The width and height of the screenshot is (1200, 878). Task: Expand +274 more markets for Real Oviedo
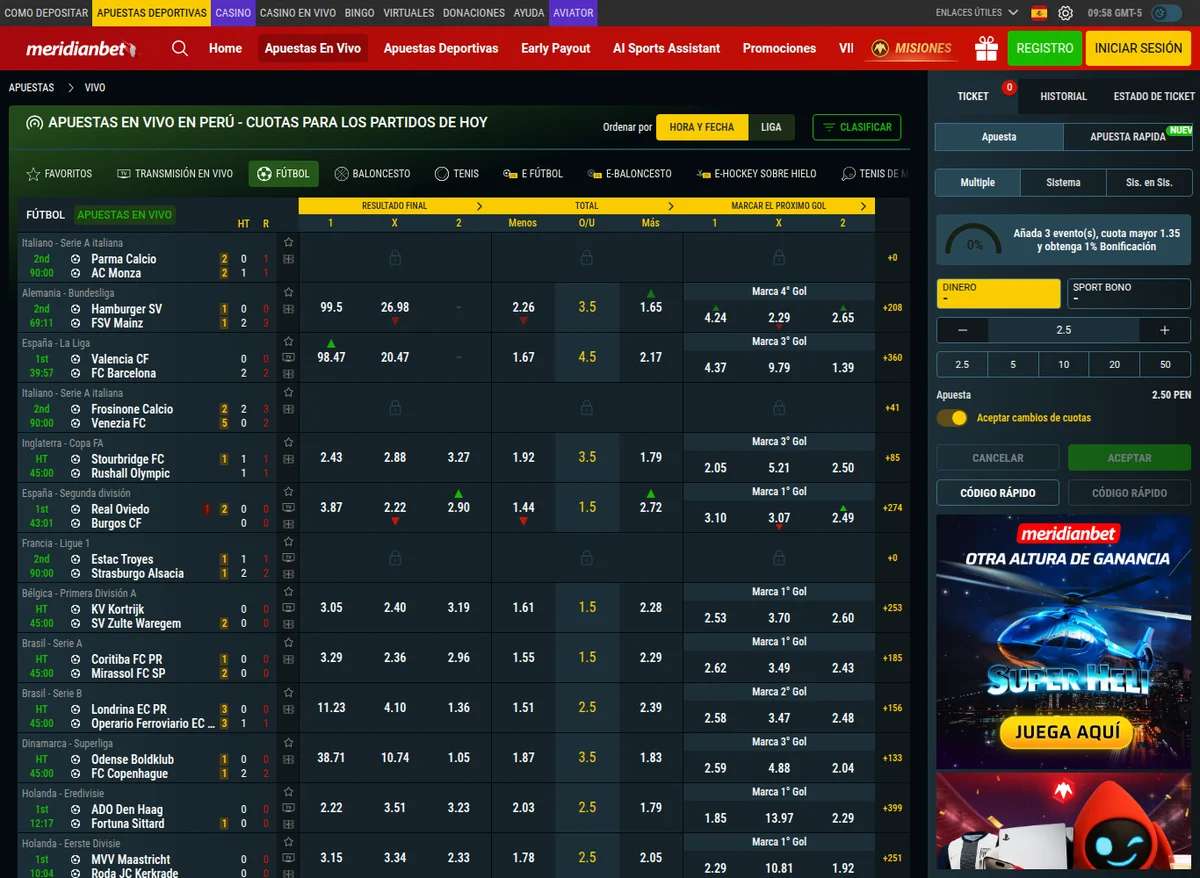[892, 508]
